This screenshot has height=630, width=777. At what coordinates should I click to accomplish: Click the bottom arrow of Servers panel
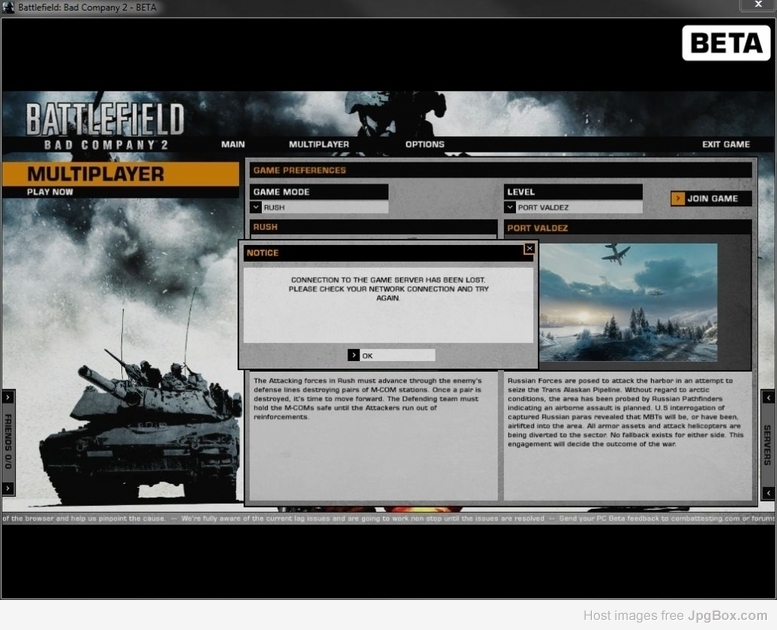coord(768,493)
